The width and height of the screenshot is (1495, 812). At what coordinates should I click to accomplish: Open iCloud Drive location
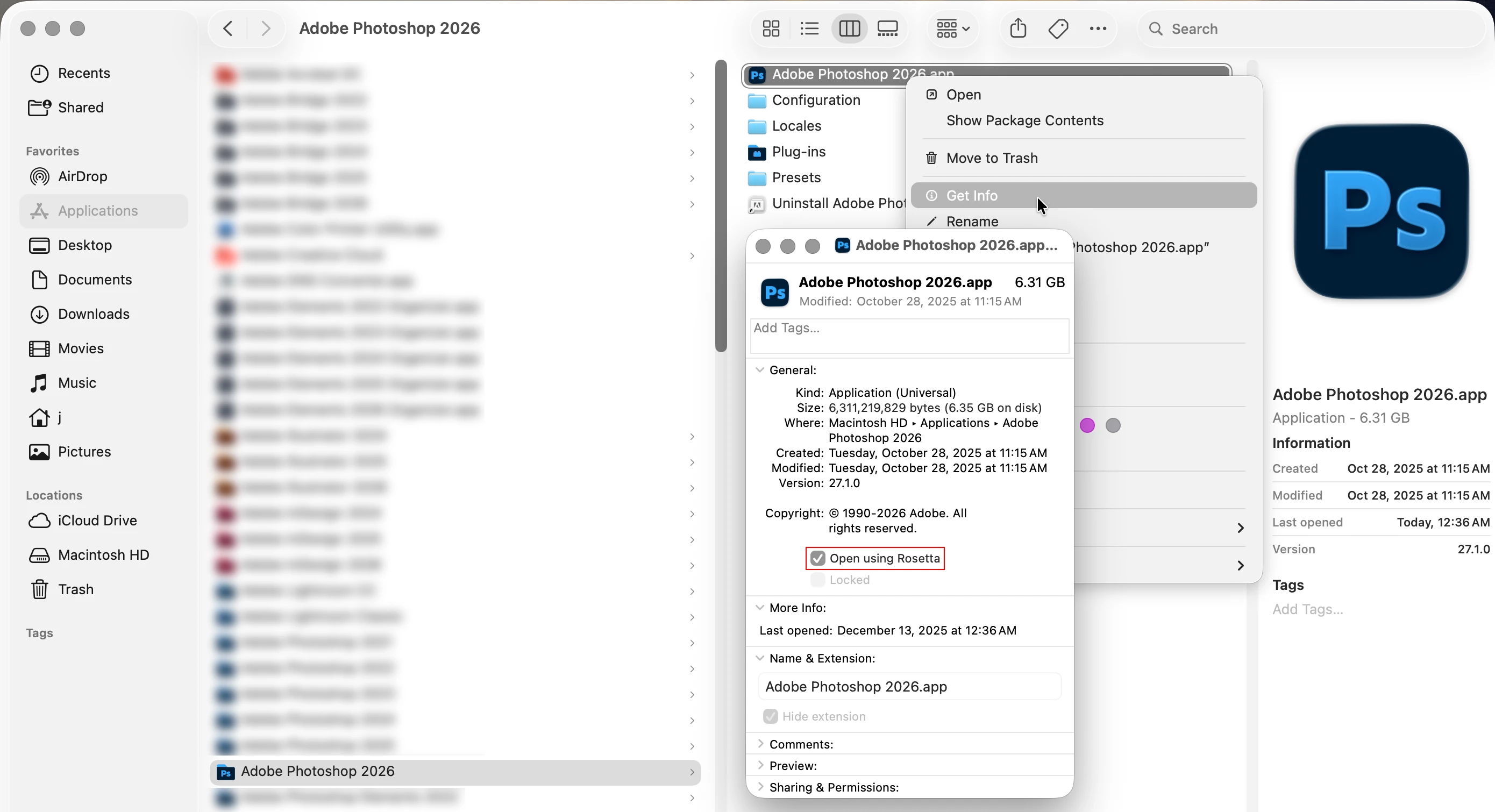pyautogui.click(x=103, y=521)
